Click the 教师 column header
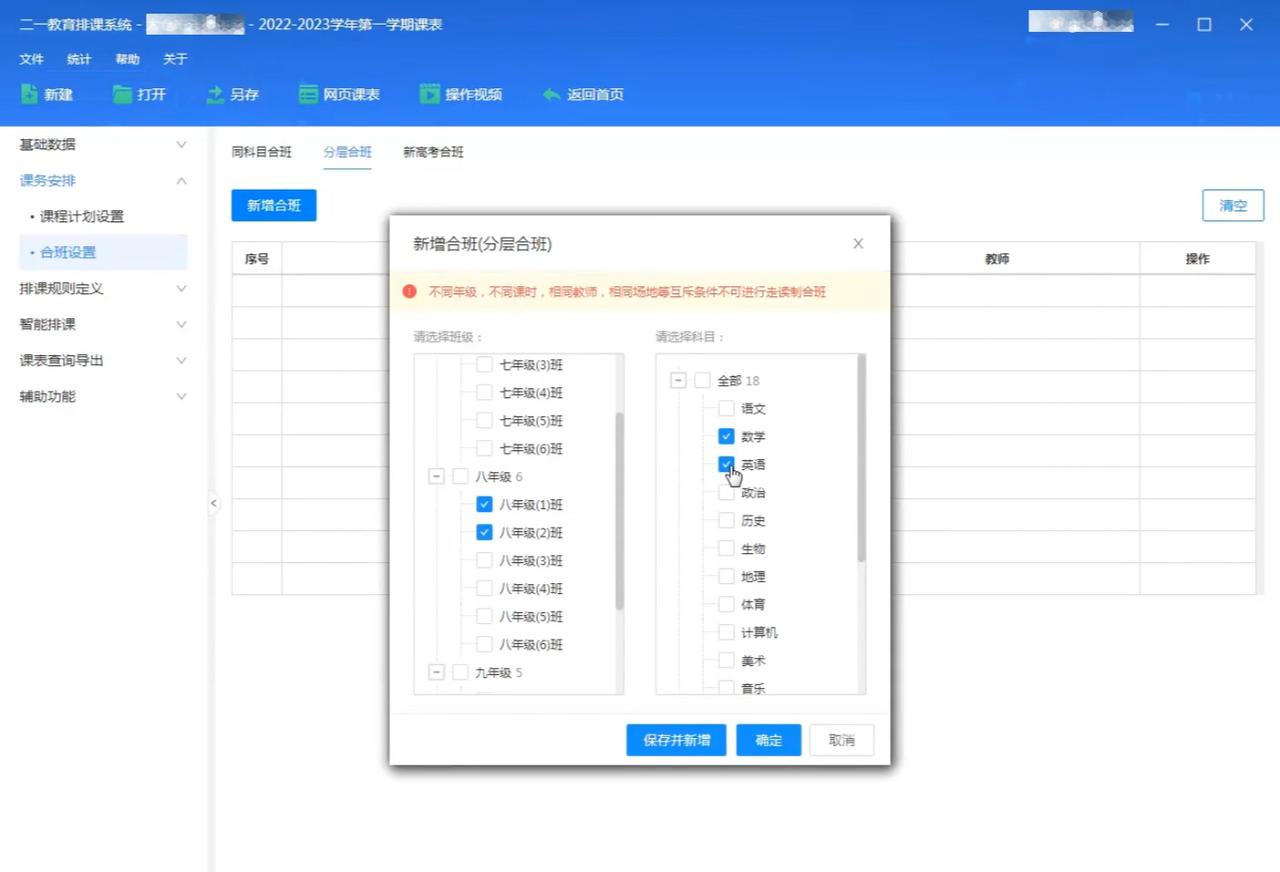1280x872 pixels. [997, 258]
